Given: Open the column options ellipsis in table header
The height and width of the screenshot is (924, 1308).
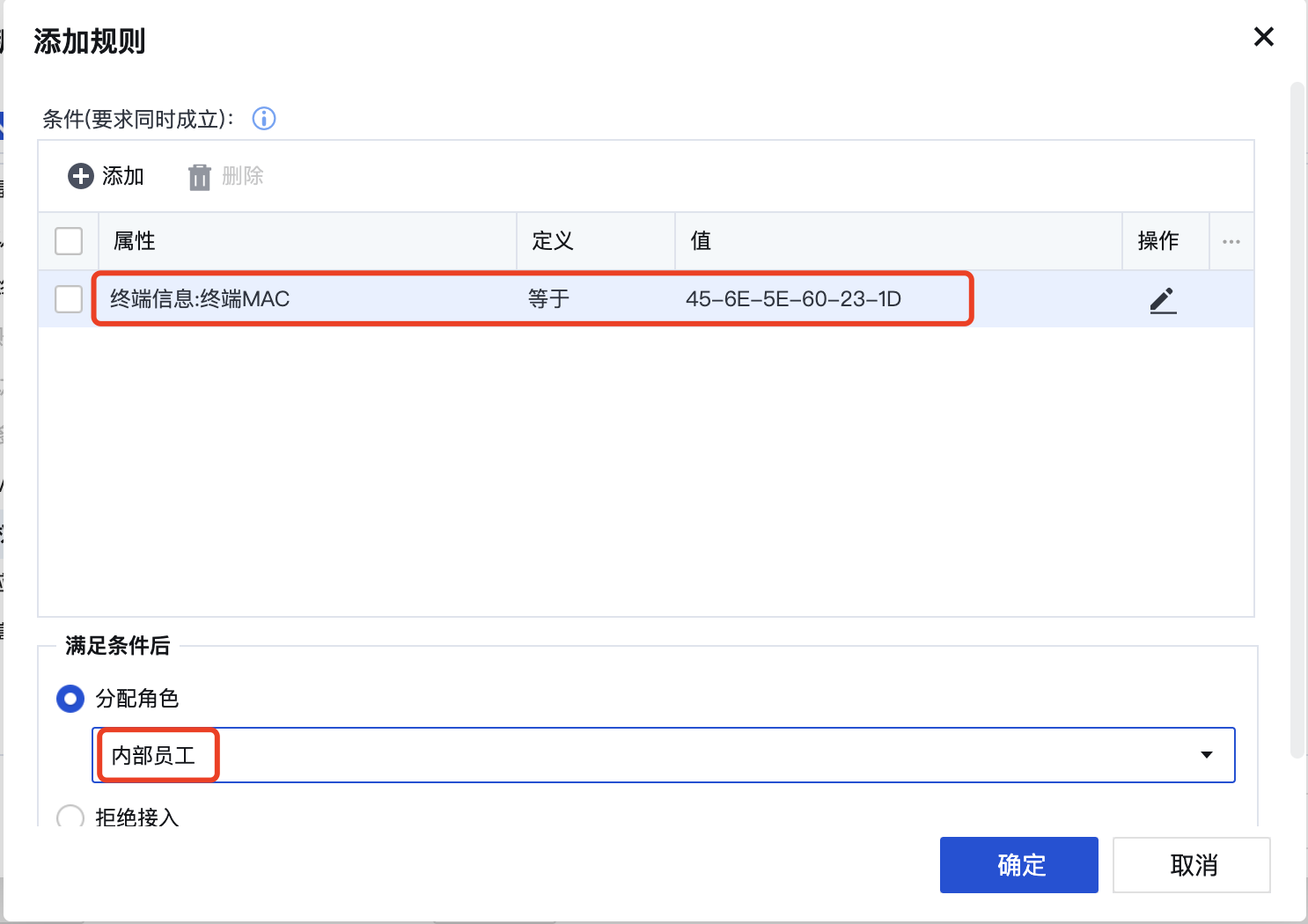Looking at the screenshot, I should [x=1231, y=241].
